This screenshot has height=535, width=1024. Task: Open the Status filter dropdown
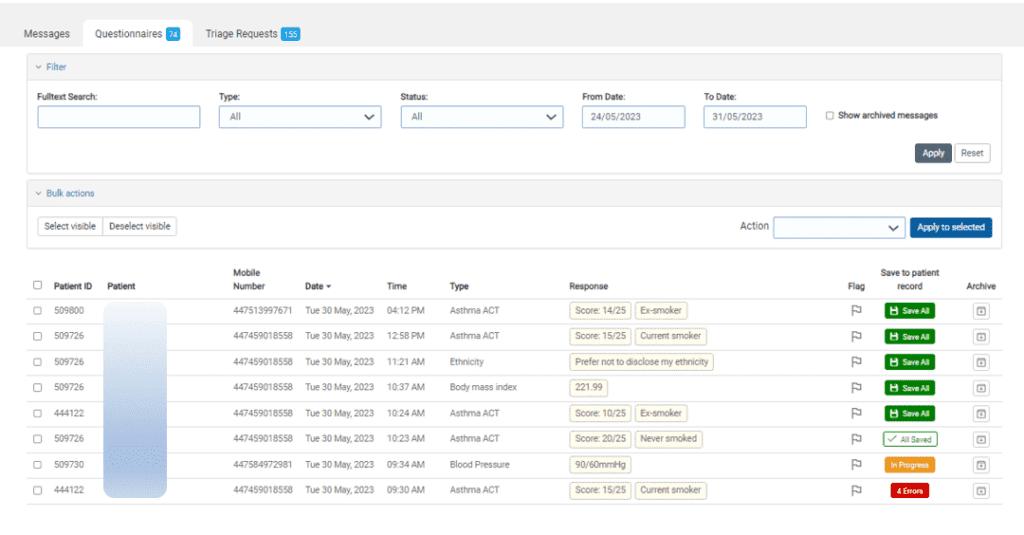[x=481, y=117]
